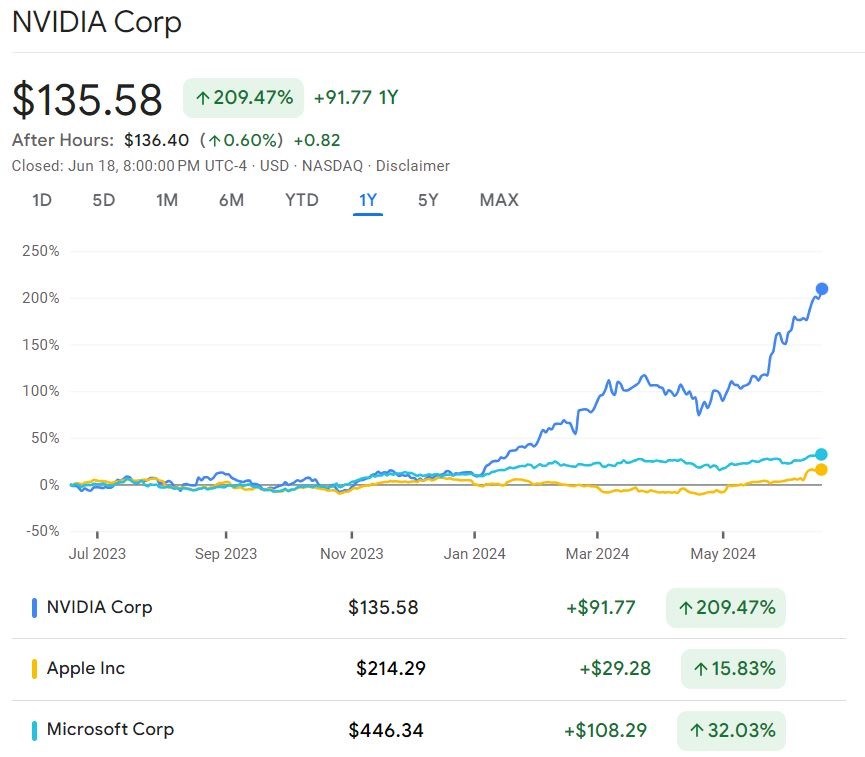The image size is (865, 757).
Task: Select the blue endpoint dot on the NVIDIA line
Action: pos(822,288)
